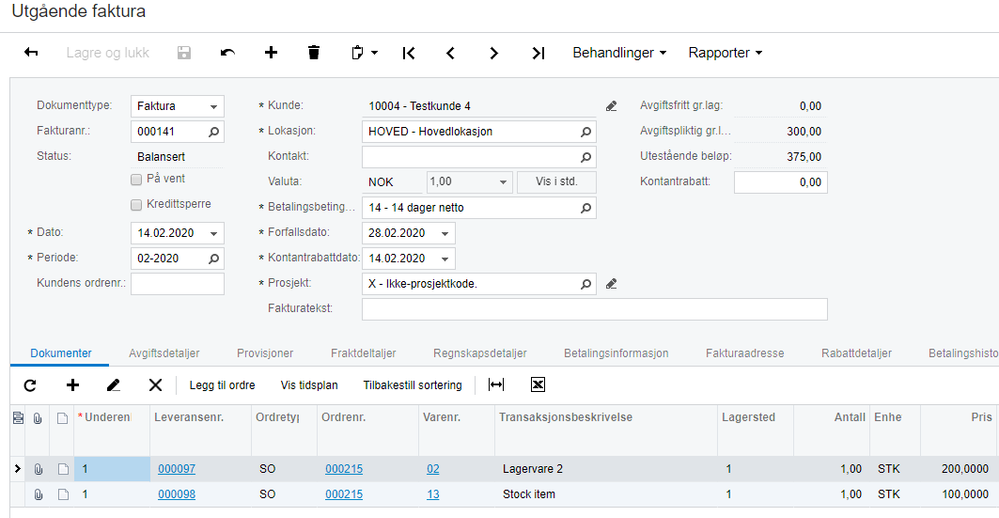Go to first record icon
The width and height of the screenshot is (999, 518).
click(408, 53)
